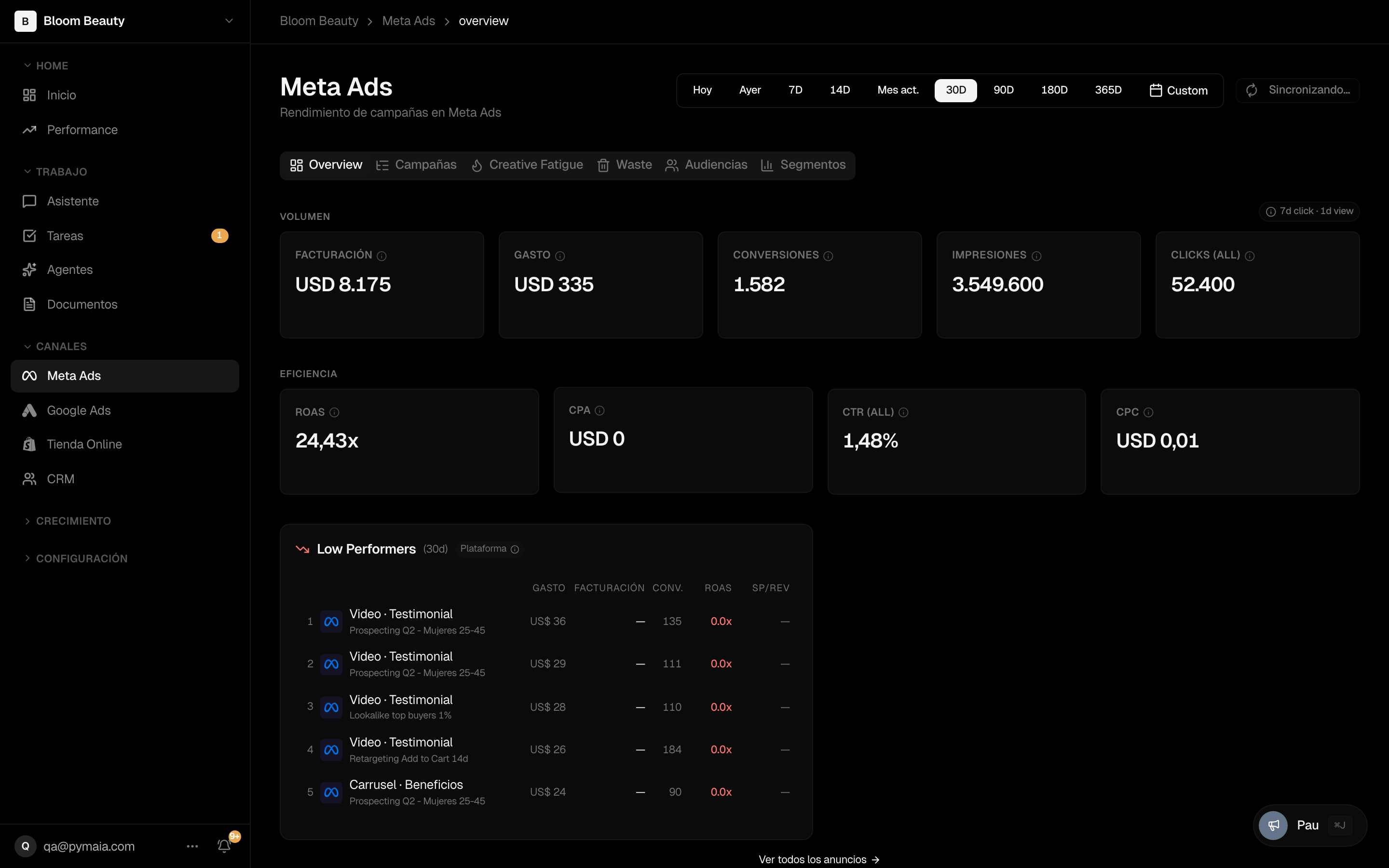The height and width of the screenshot is (868, 1389).
Task: Select the 365D date range
Action: [x=1108, y=91]
